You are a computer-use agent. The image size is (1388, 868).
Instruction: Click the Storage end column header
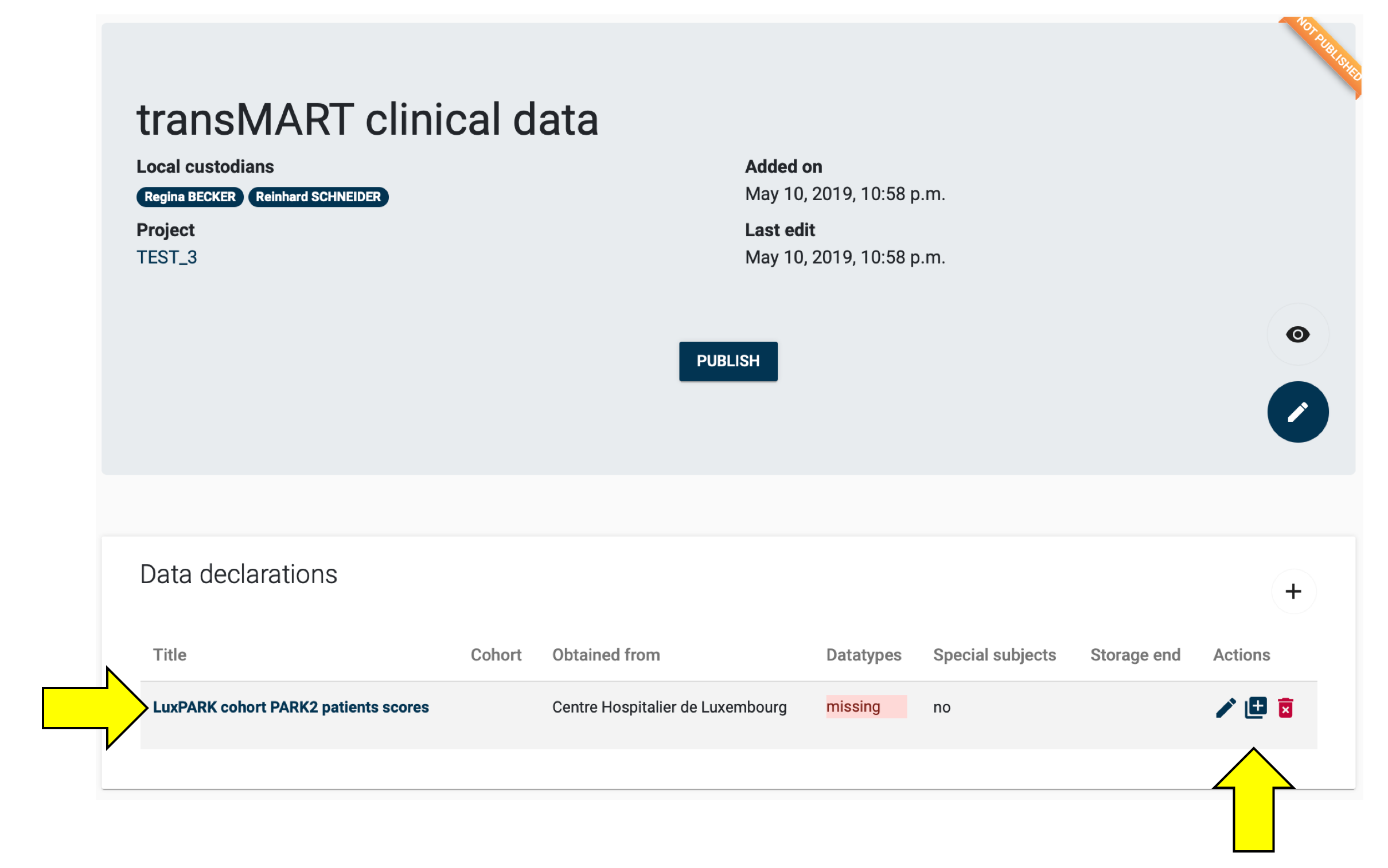[1134, 655]
